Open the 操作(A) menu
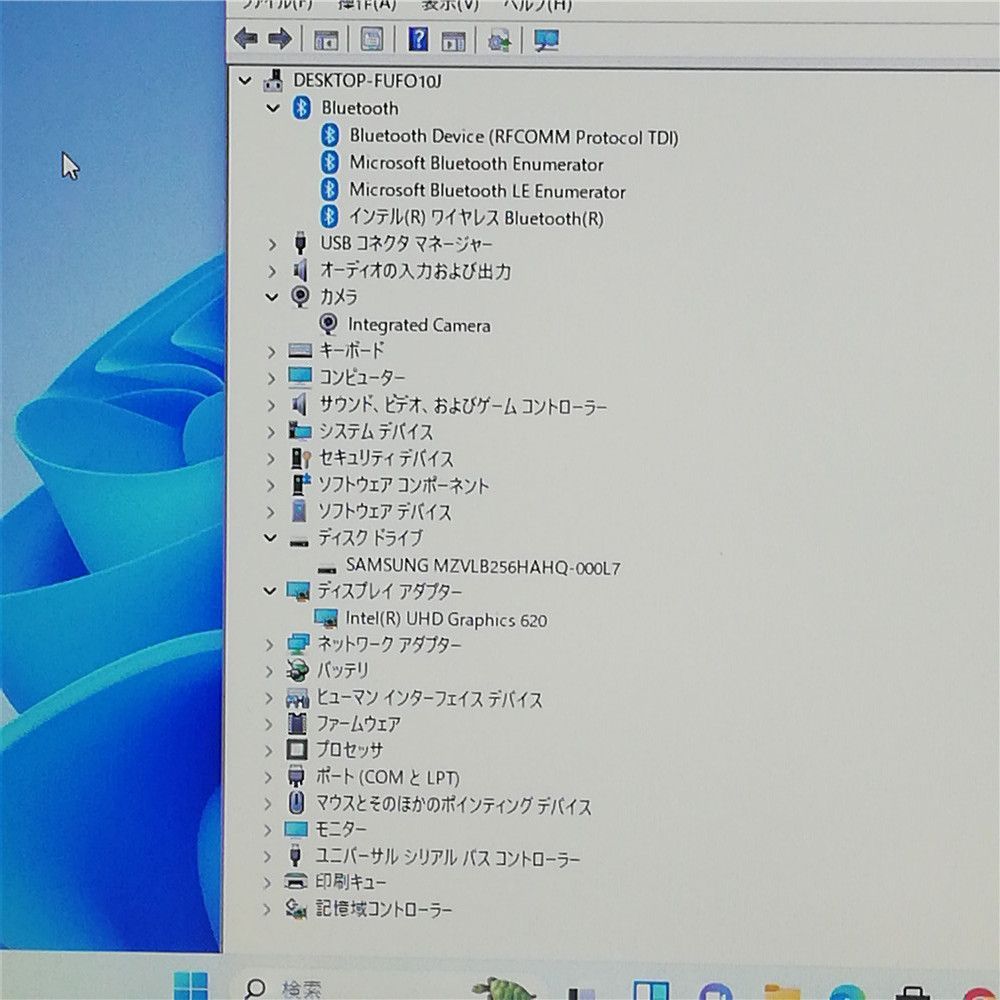The height and width of the screenshot is (1000, 1000). 367,4
